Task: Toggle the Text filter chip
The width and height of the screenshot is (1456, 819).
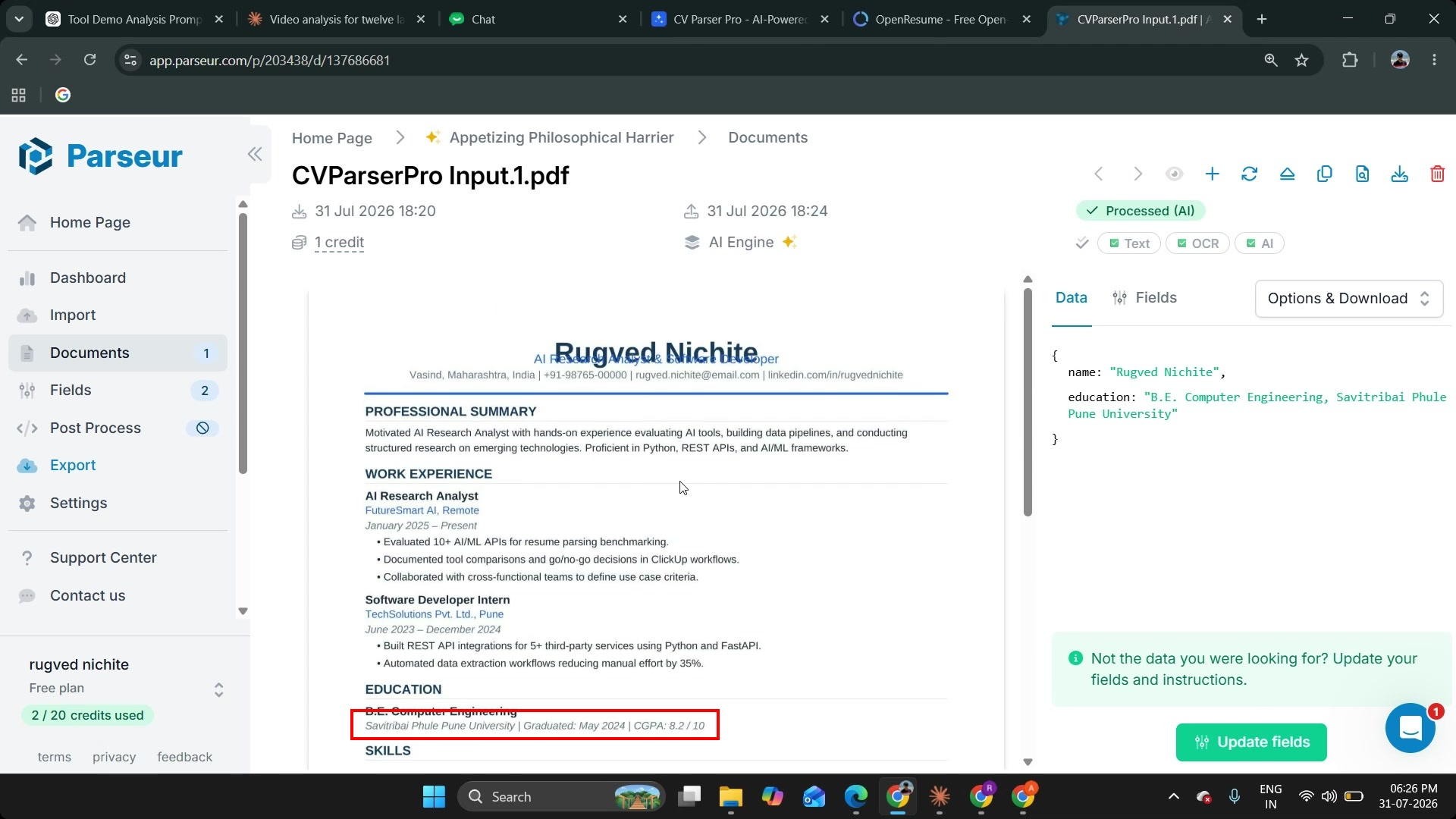Action: tap(1129, 243)
